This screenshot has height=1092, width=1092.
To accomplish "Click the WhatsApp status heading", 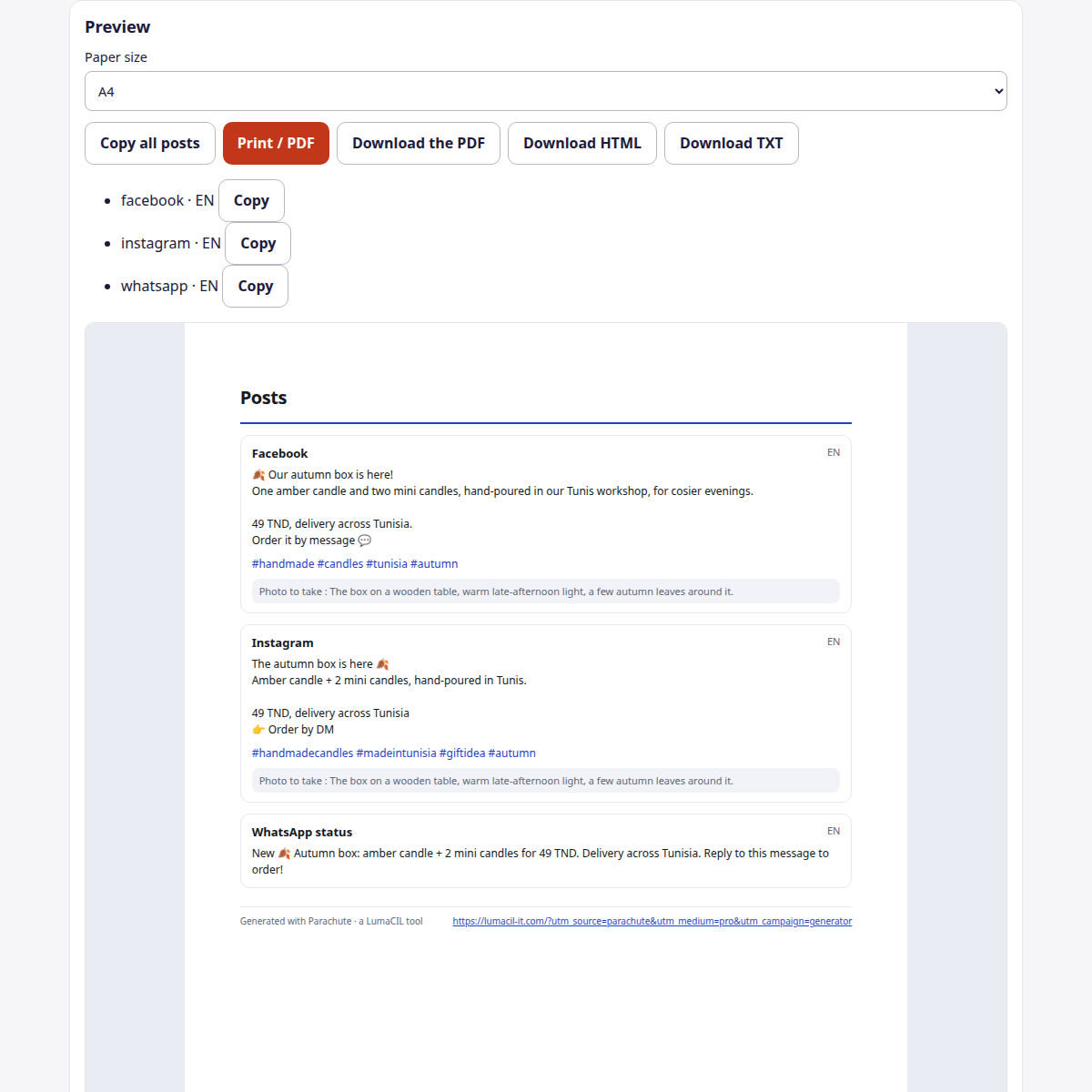I will 302,832.
